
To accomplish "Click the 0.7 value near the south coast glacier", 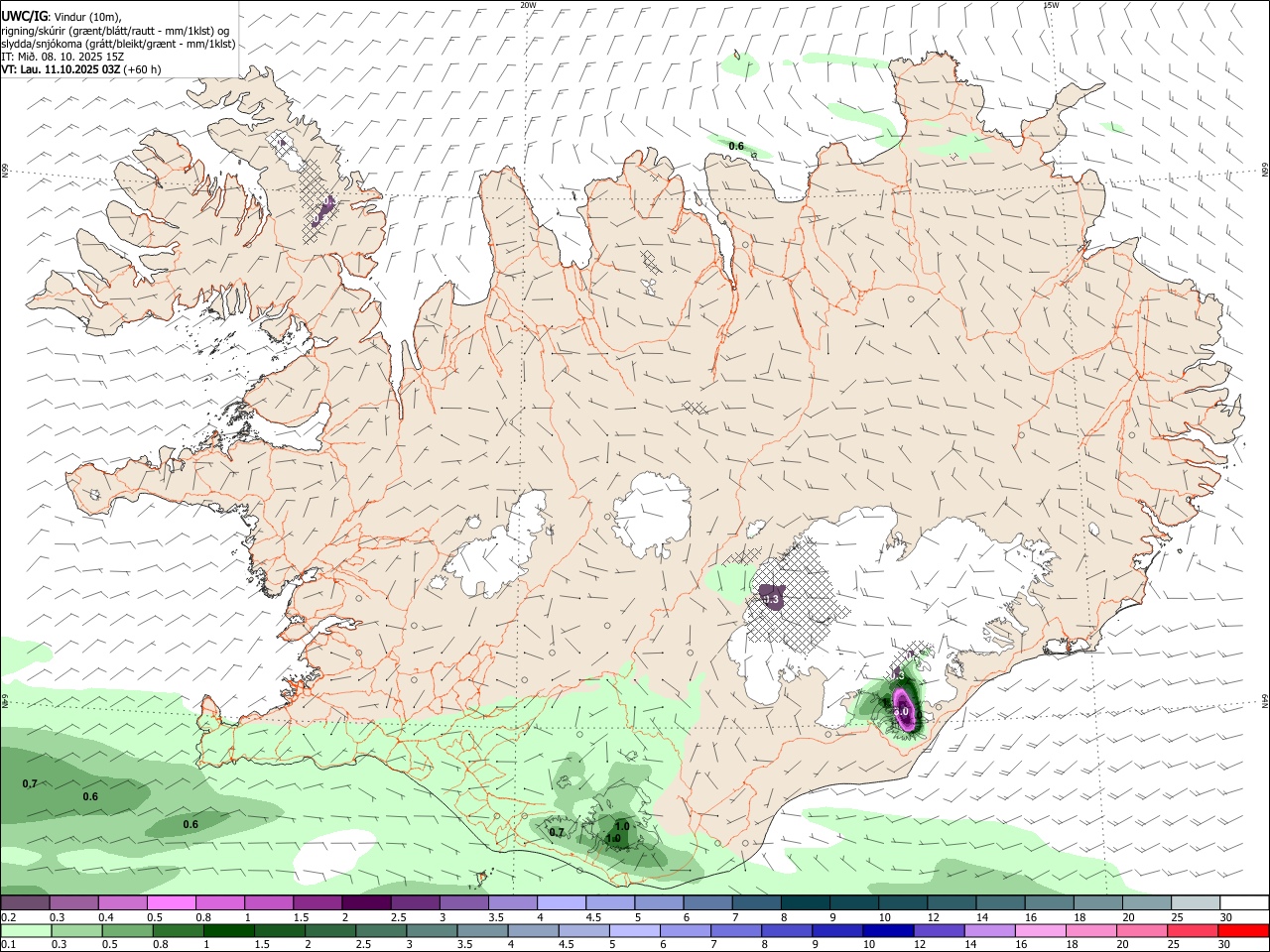I will click(x=557, y=832).
